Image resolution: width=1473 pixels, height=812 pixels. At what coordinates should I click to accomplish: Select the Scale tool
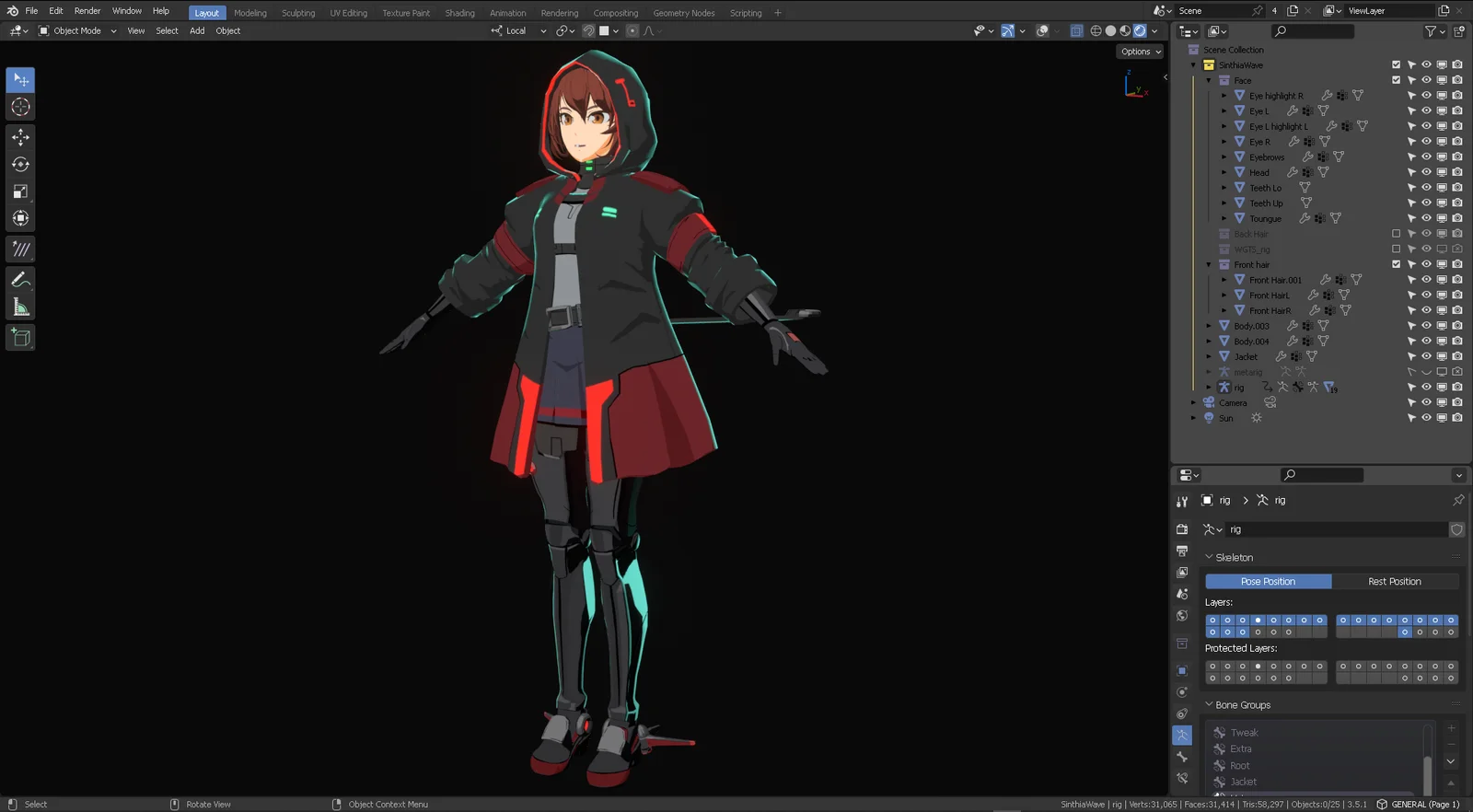coord(20,191)
